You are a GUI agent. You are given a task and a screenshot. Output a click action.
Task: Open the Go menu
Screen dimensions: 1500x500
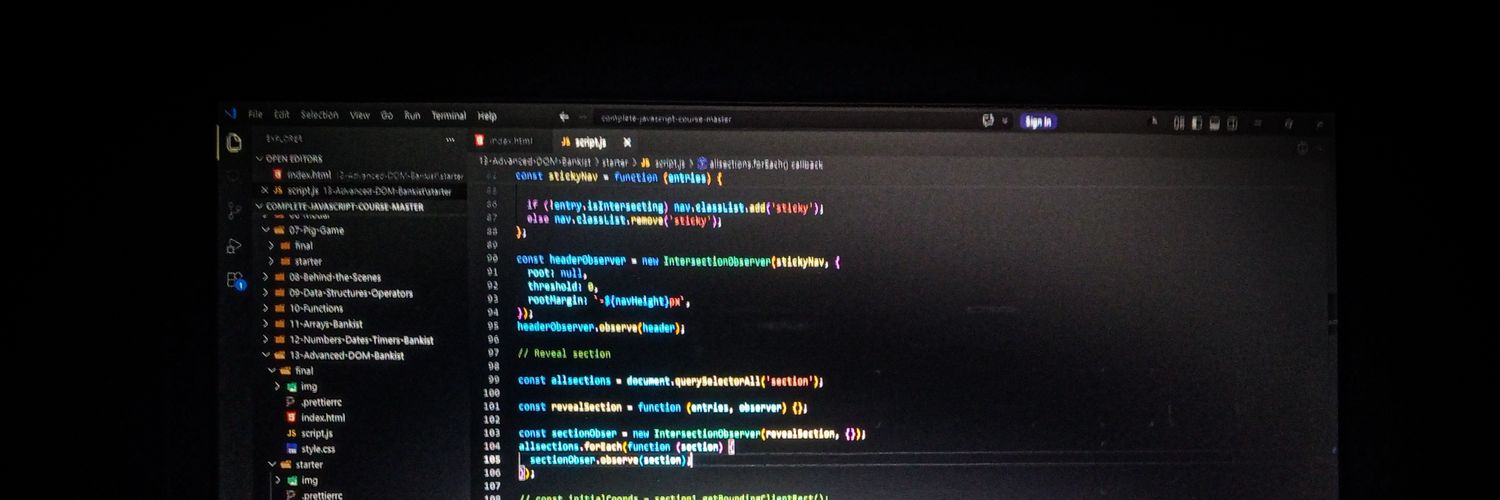tap(387, 115)
